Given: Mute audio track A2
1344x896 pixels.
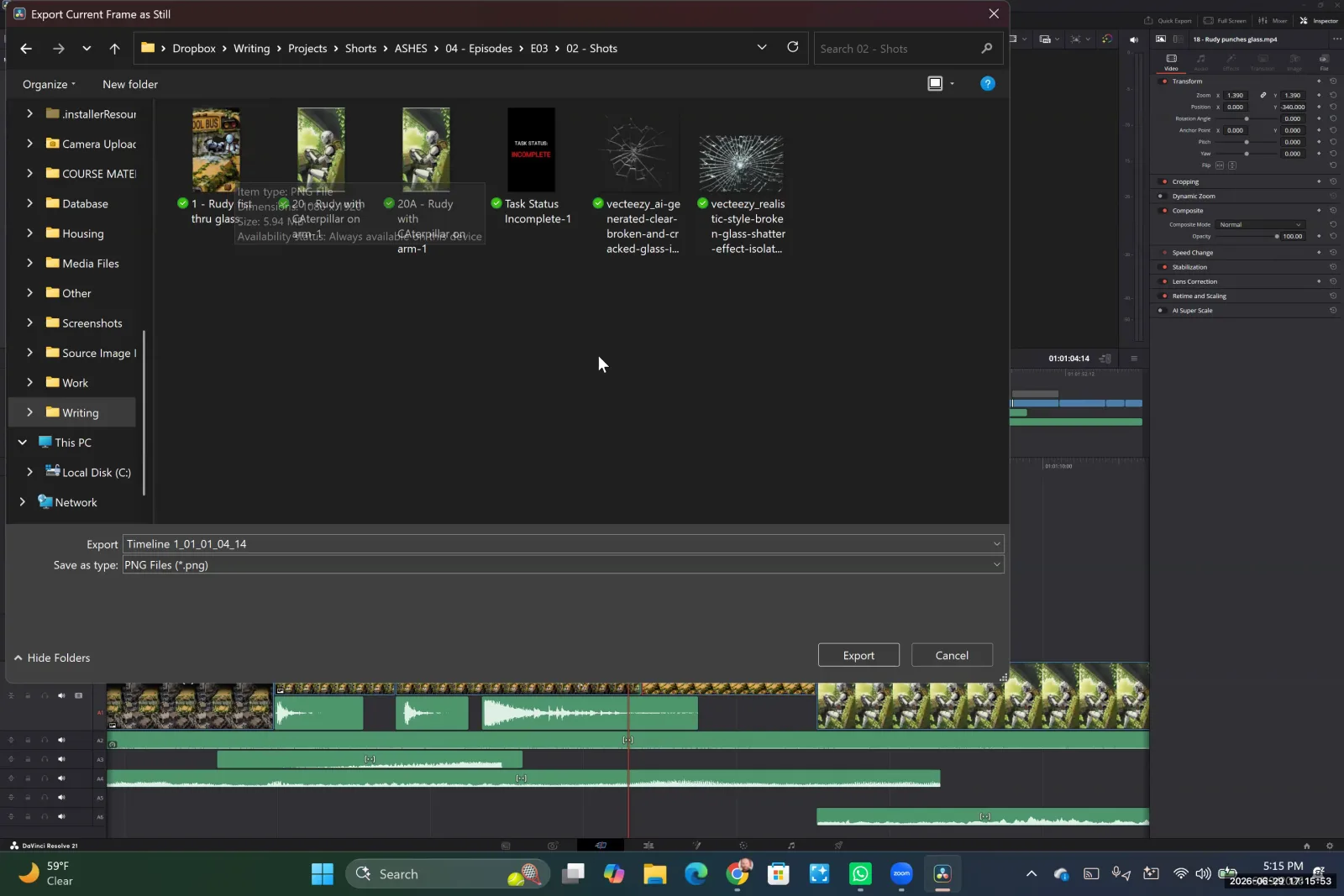Looking at the screenshot, I should 61,740.
